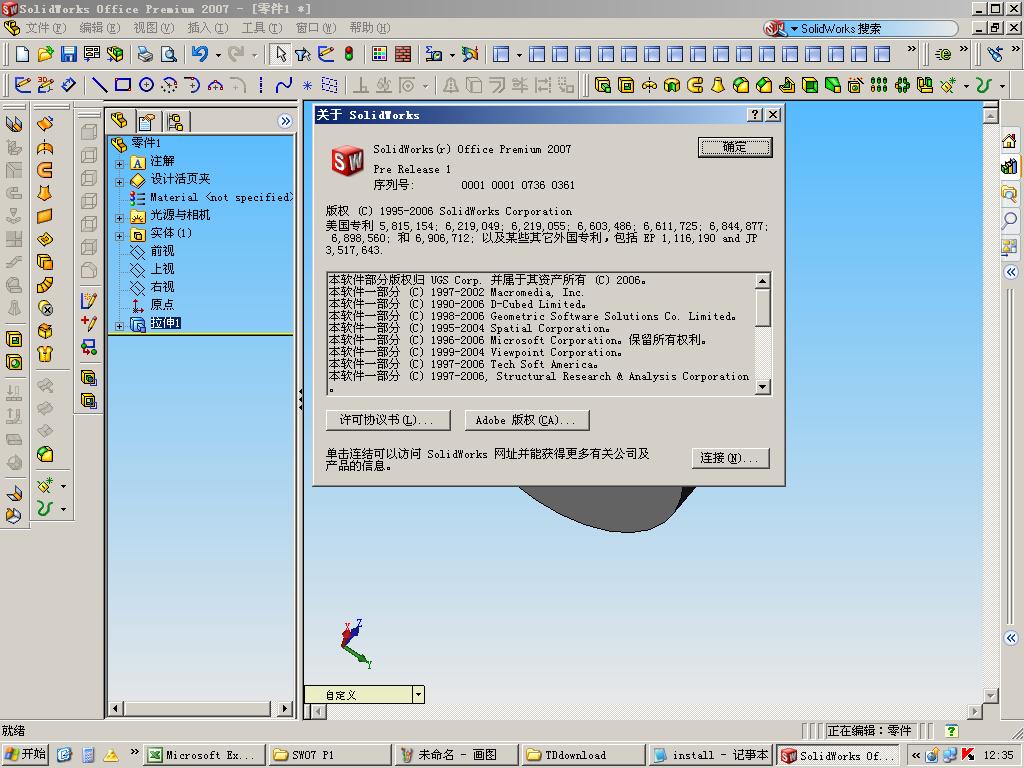The height and width of the screenshot is (768, 1024).
Task: Expand the 拉伸1 feature node
Action: [120, 326]
